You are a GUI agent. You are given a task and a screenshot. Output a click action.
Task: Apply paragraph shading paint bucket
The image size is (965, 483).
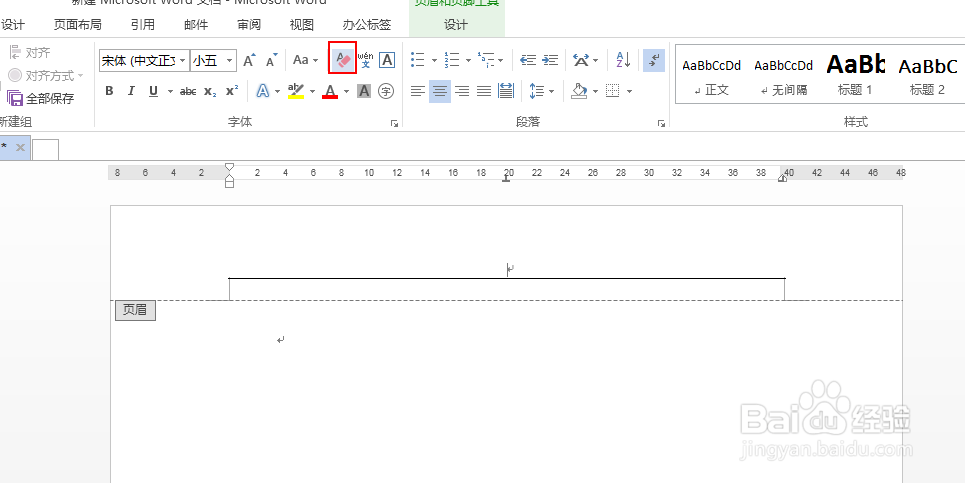579,91
